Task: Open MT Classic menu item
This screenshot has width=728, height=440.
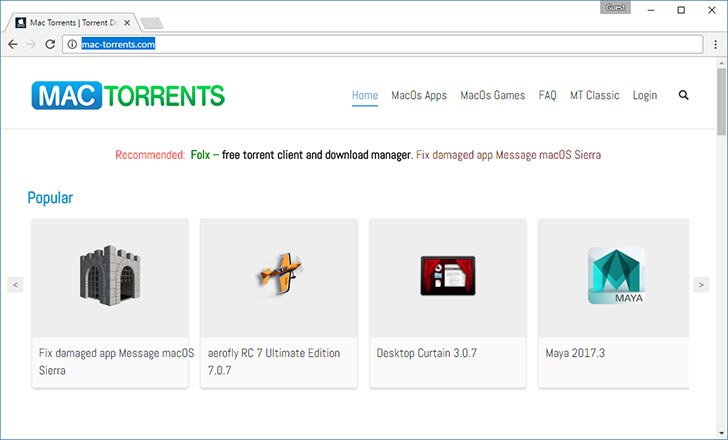Action: pyautogui.click(x=594, y=95)
